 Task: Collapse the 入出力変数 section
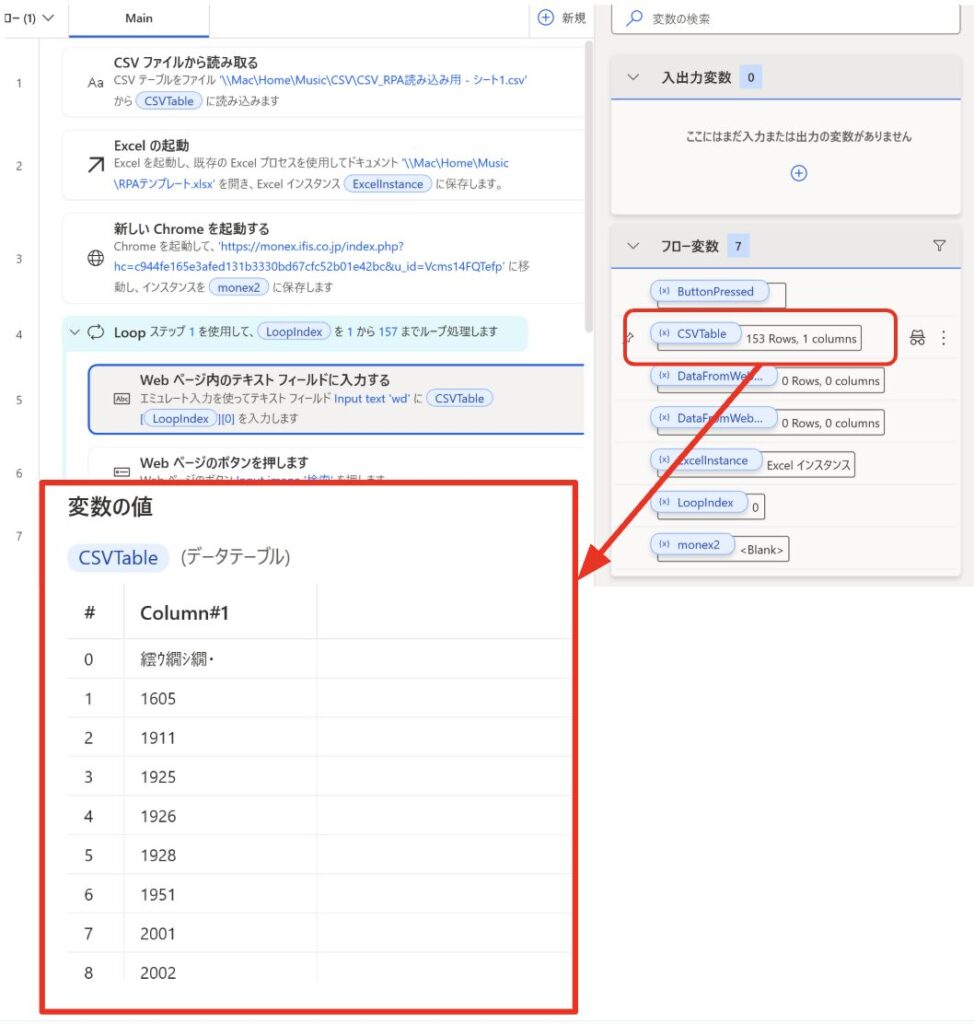[x=632, y=77]
